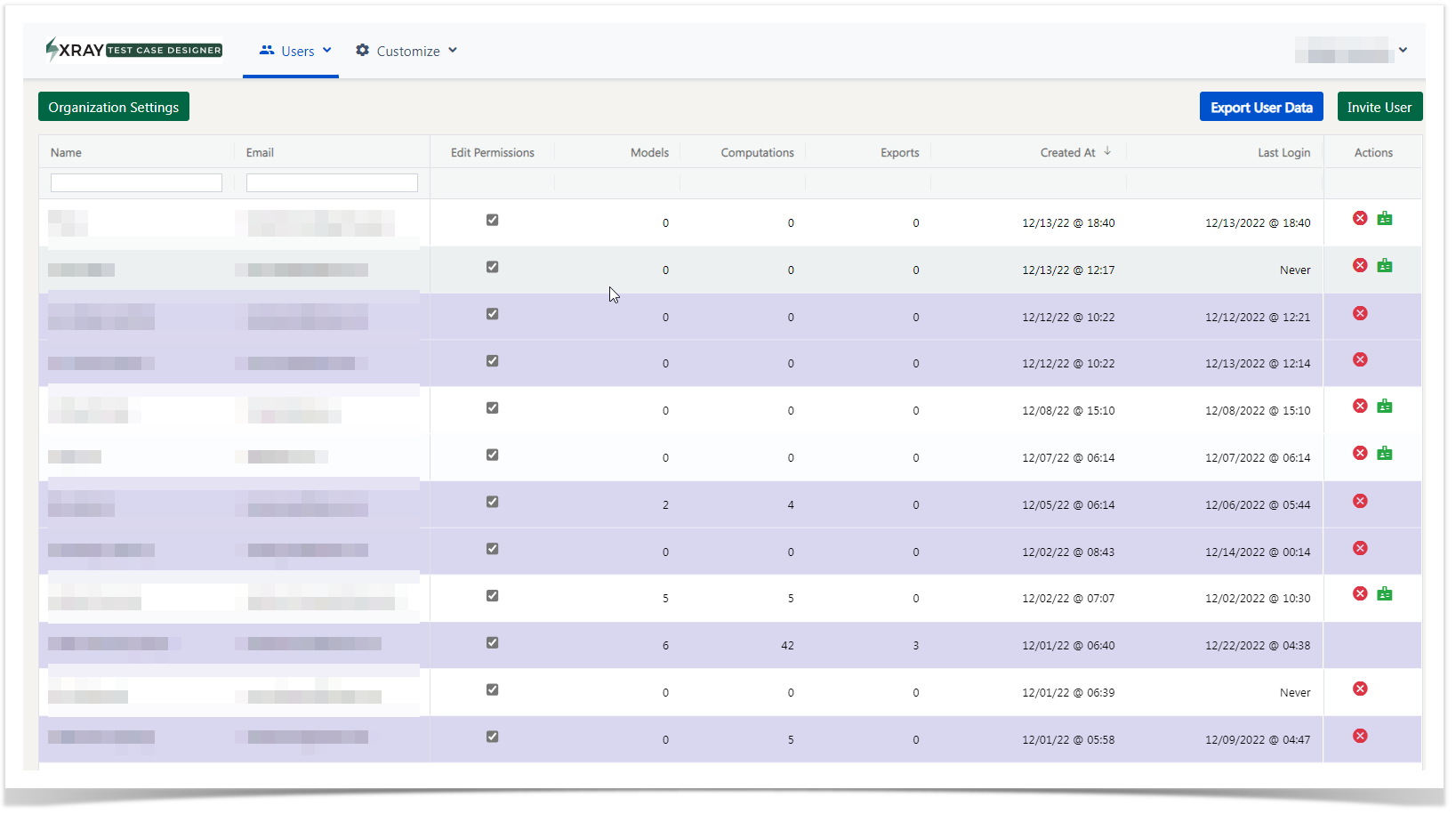Screen dimensions: 1456x814
Task: Click Export User Data button
Action: [x=1261, y=107]
